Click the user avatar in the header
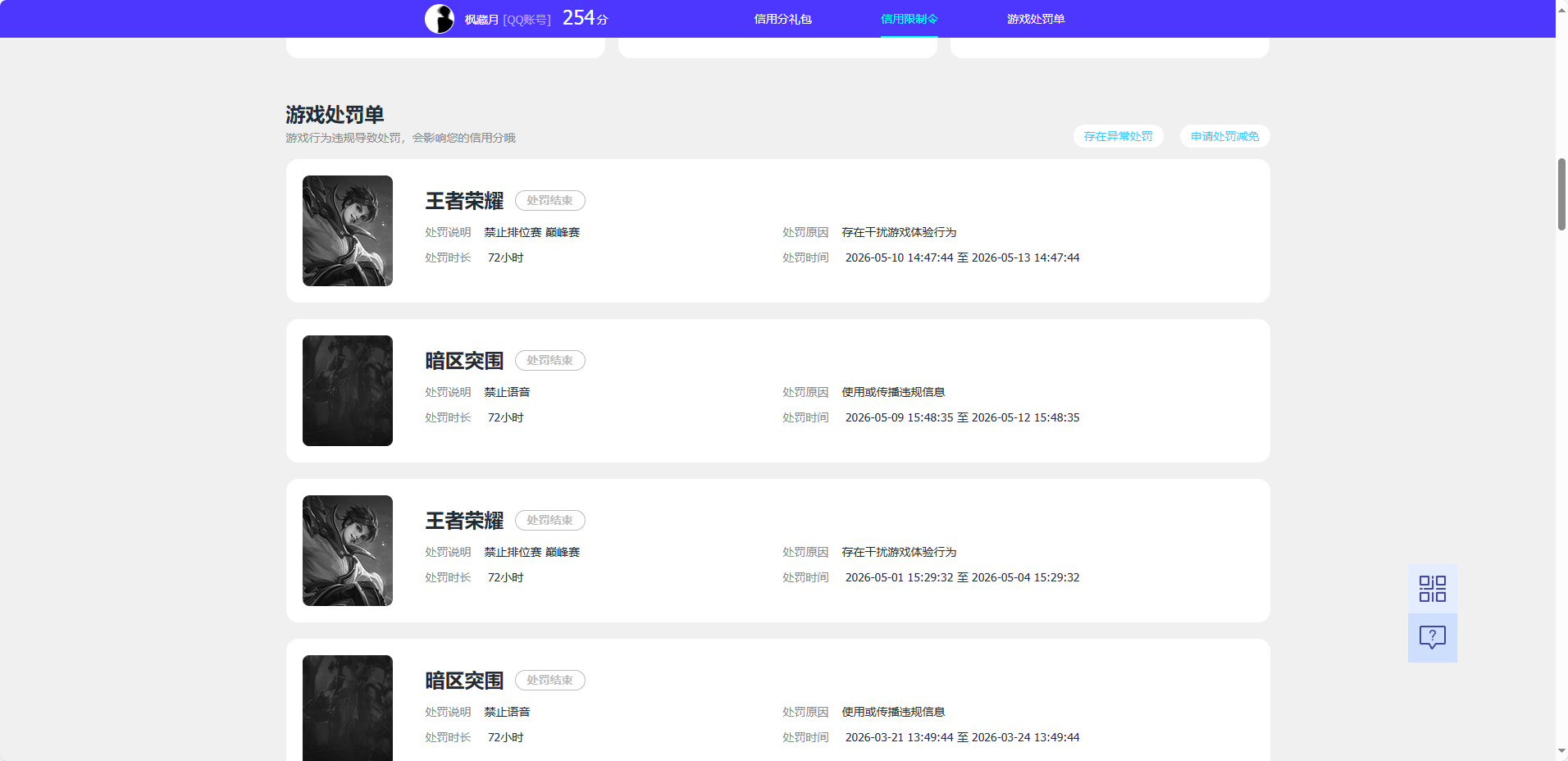The image size is (1568, 761). coord(440,19)
